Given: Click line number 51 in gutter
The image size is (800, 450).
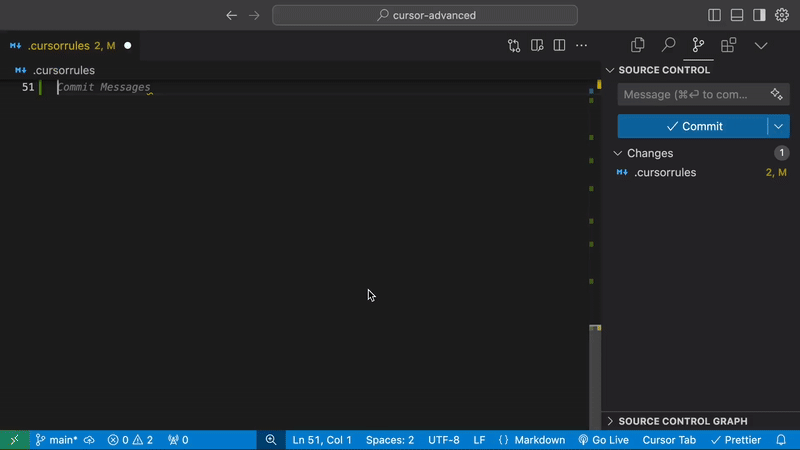Looking at the screenshot, I should point(28,87).
